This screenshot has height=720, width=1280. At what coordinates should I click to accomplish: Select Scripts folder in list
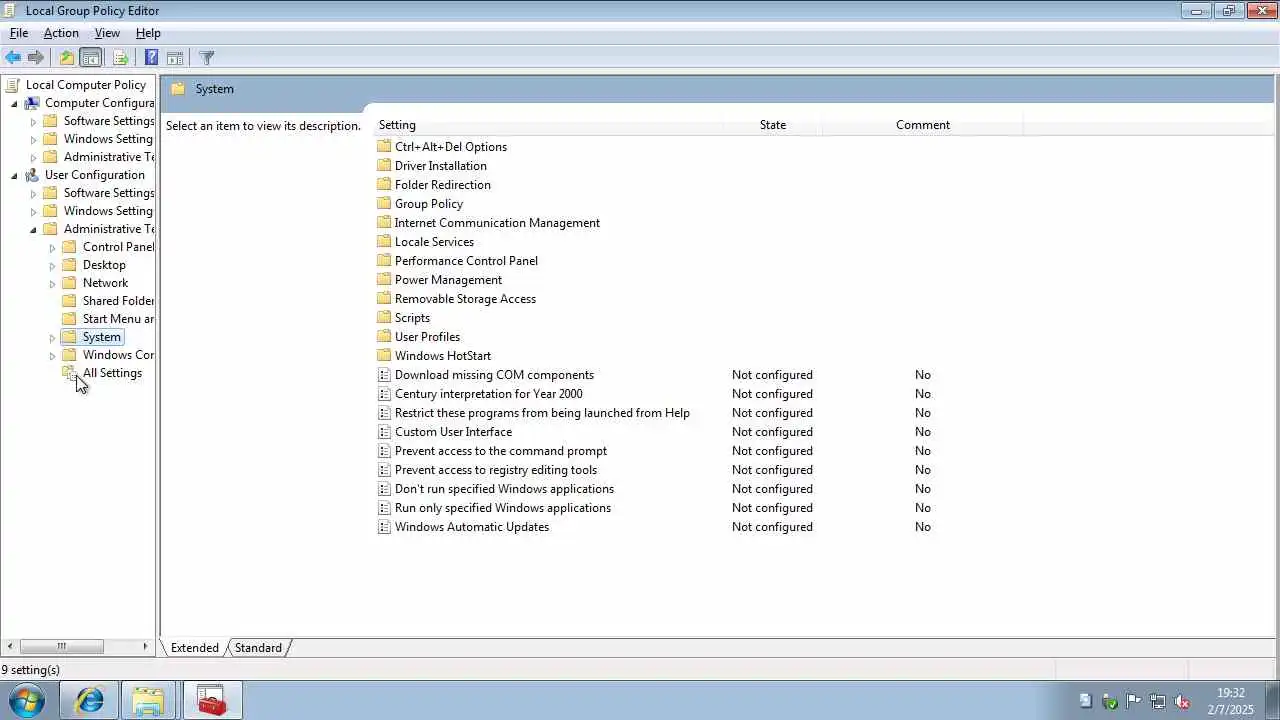(x=404, y=318)
